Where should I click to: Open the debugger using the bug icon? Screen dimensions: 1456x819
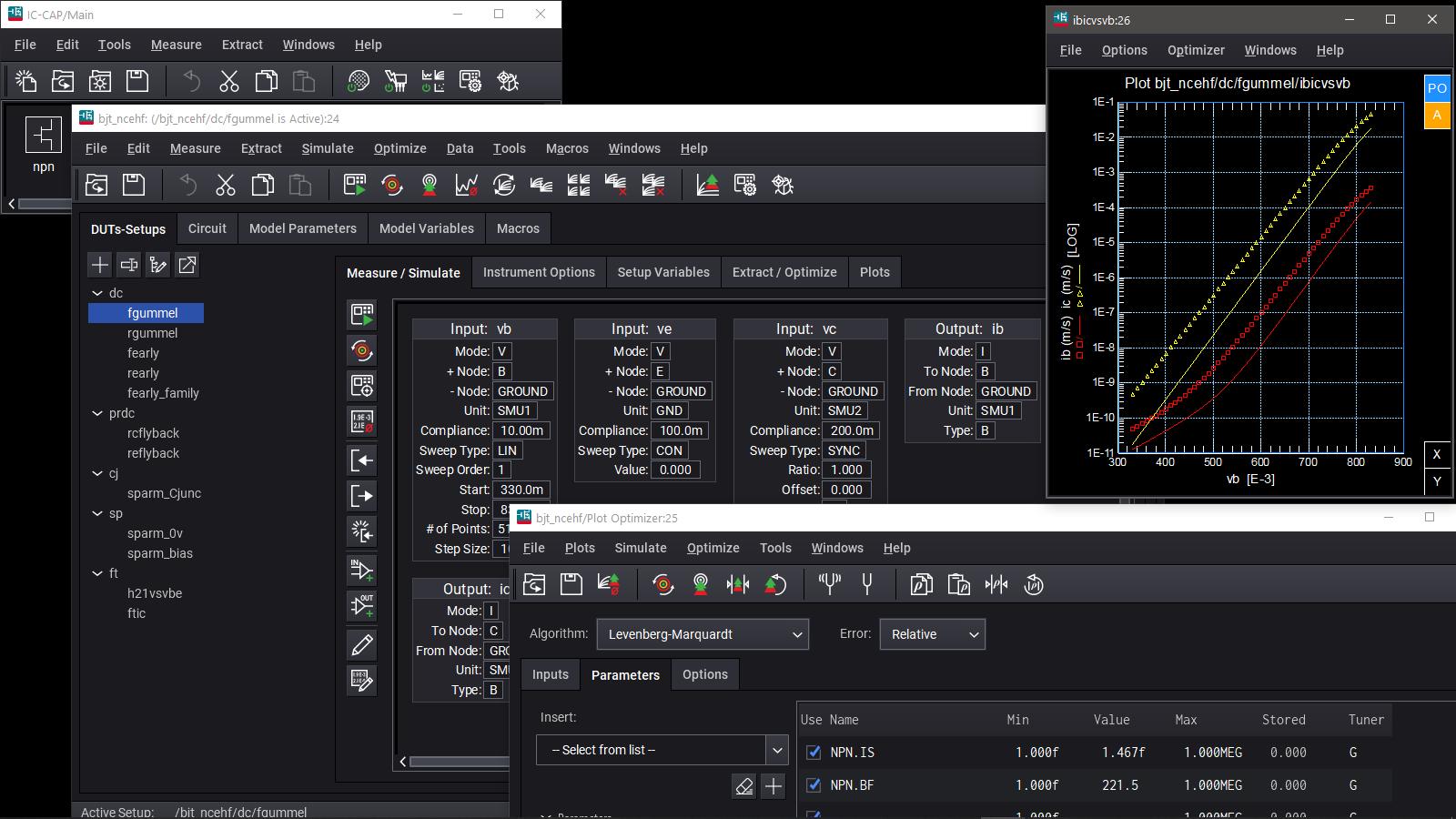tap(784, 185)
